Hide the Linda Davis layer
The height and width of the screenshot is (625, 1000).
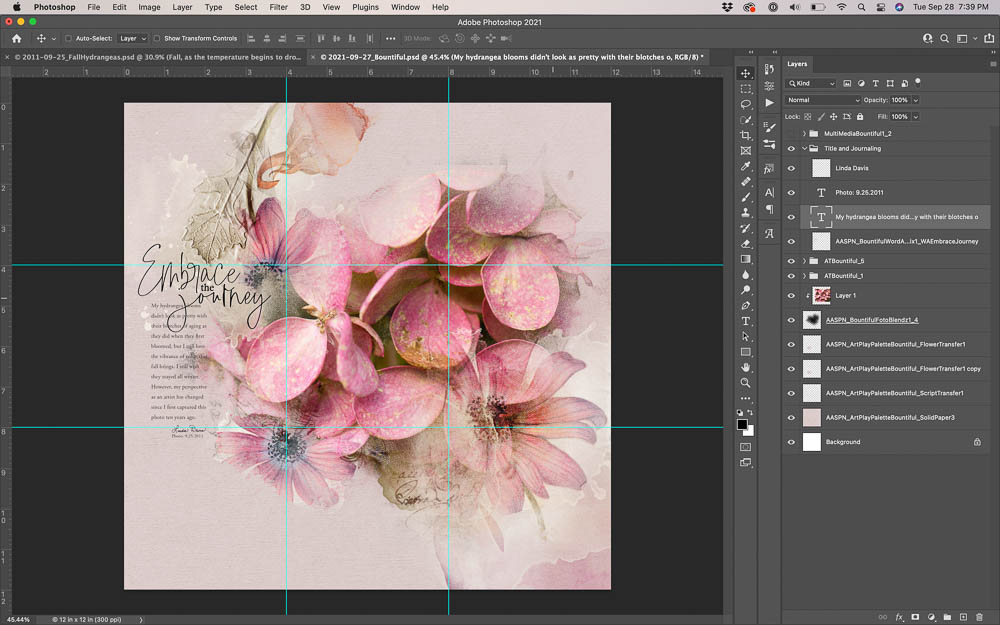[791, 168]
